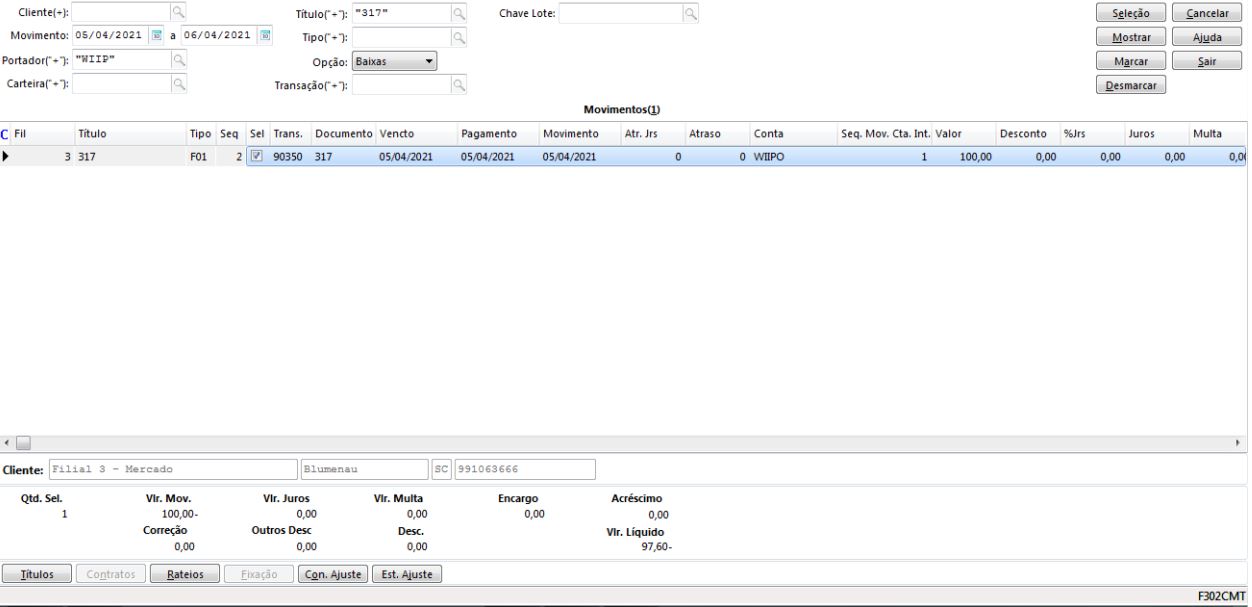Click the grid configuration C icon

pos(5,134)
